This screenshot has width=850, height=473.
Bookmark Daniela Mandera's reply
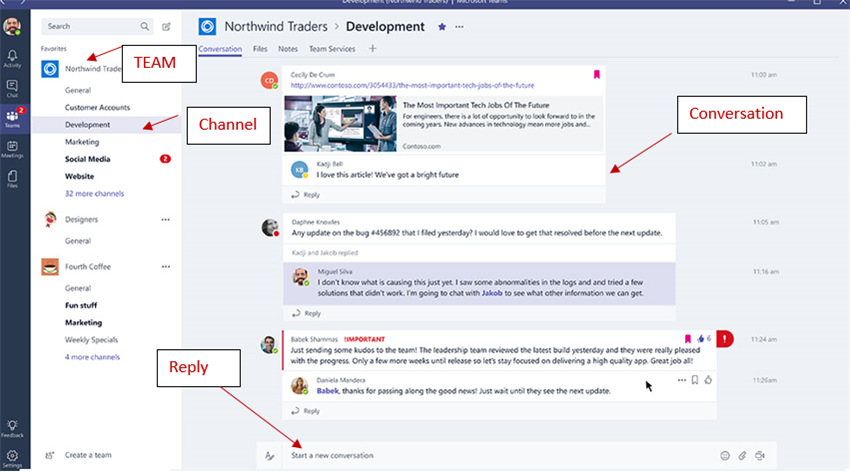point(694,380)
